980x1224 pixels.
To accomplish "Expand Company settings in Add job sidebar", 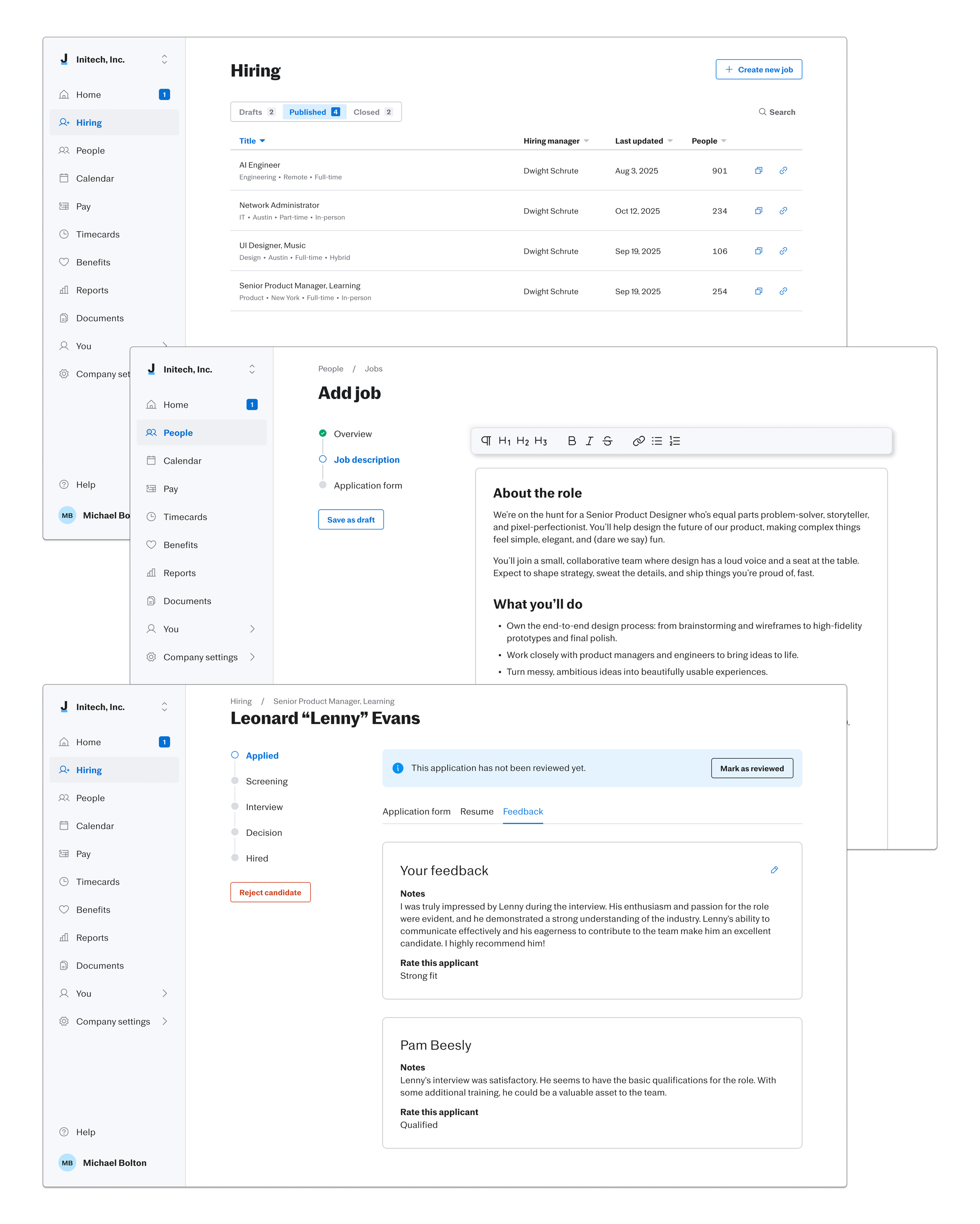I will (201, 657).
